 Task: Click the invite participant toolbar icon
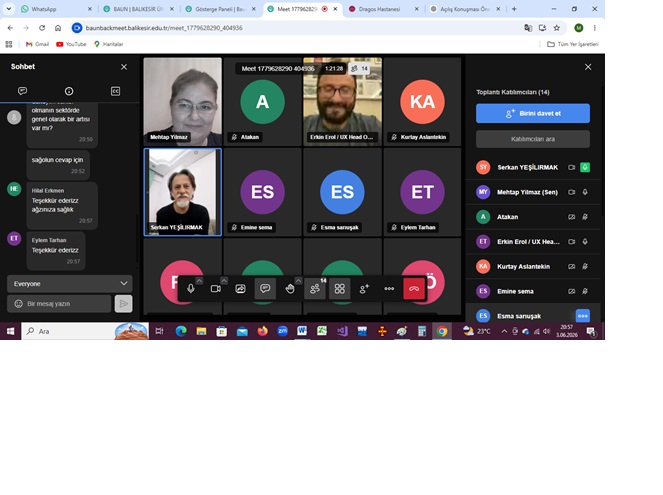(x=364, y=289)
